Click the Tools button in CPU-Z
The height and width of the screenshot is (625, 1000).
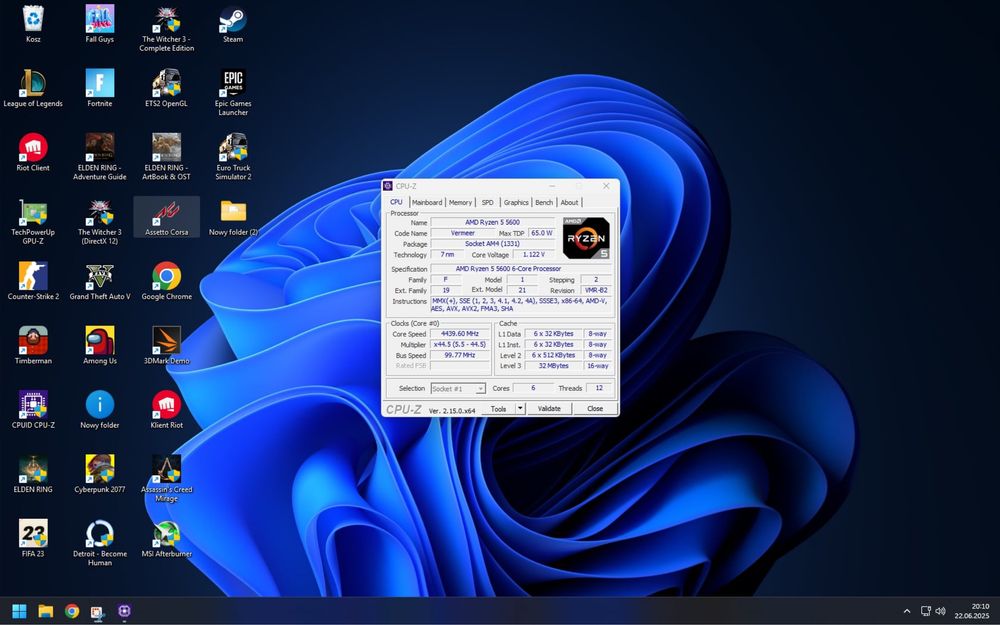[498, 409]
